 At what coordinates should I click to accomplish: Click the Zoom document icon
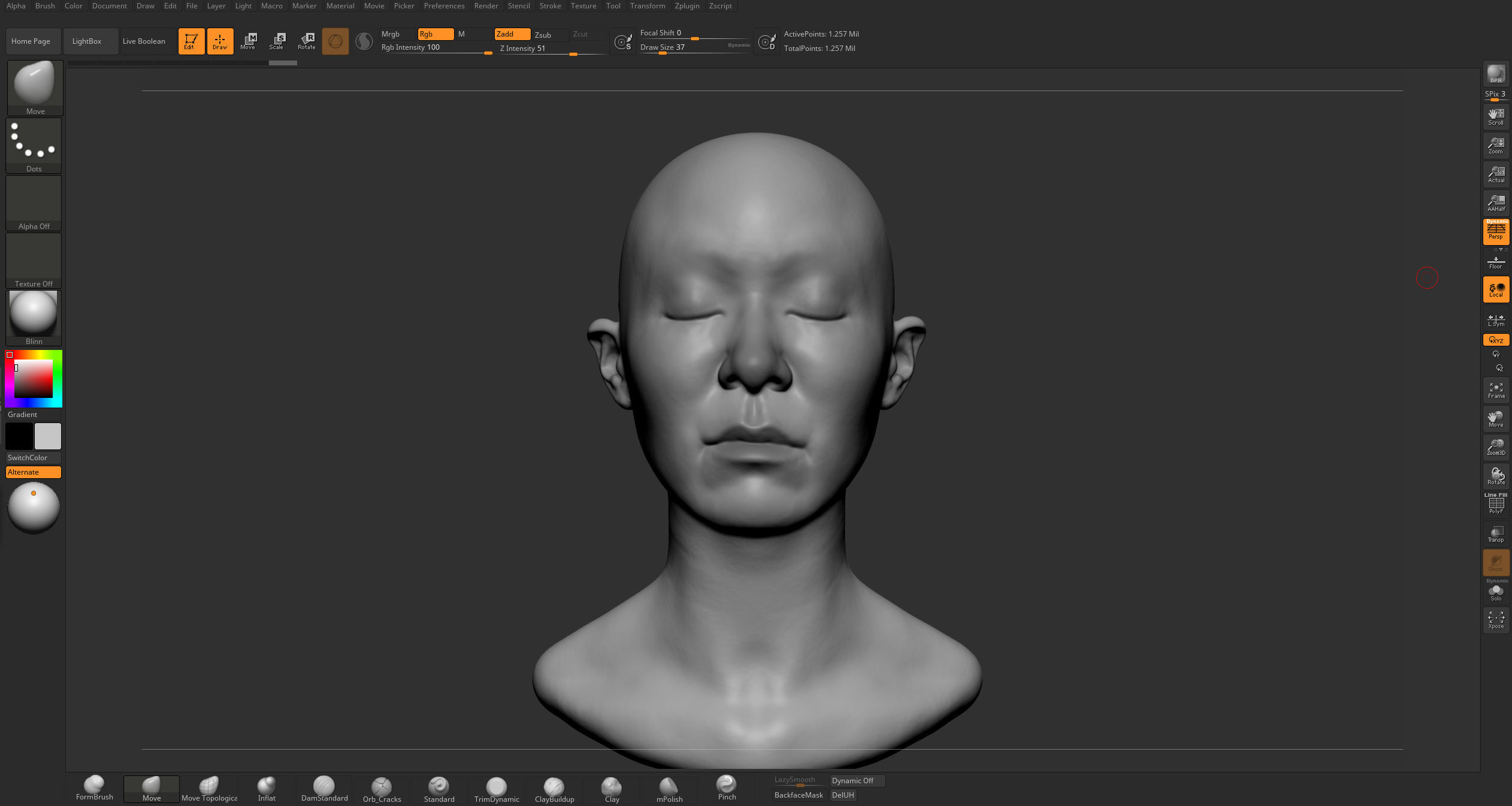(1496, 145)
